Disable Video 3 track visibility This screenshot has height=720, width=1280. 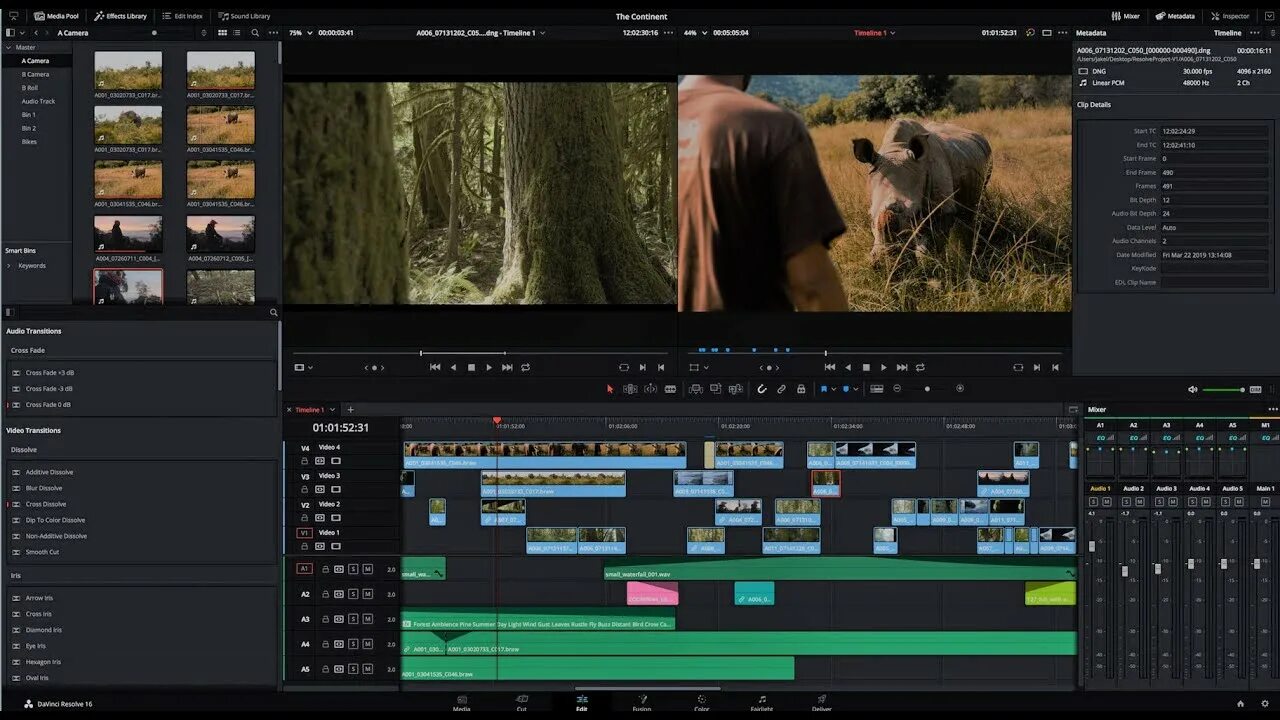point(335,489)
